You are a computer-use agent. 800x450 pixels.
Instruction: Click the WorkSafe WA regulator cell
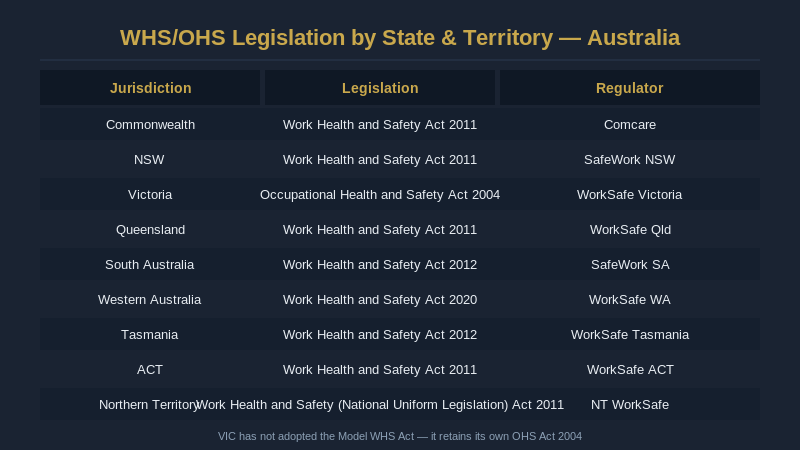[x=630, y=299]
